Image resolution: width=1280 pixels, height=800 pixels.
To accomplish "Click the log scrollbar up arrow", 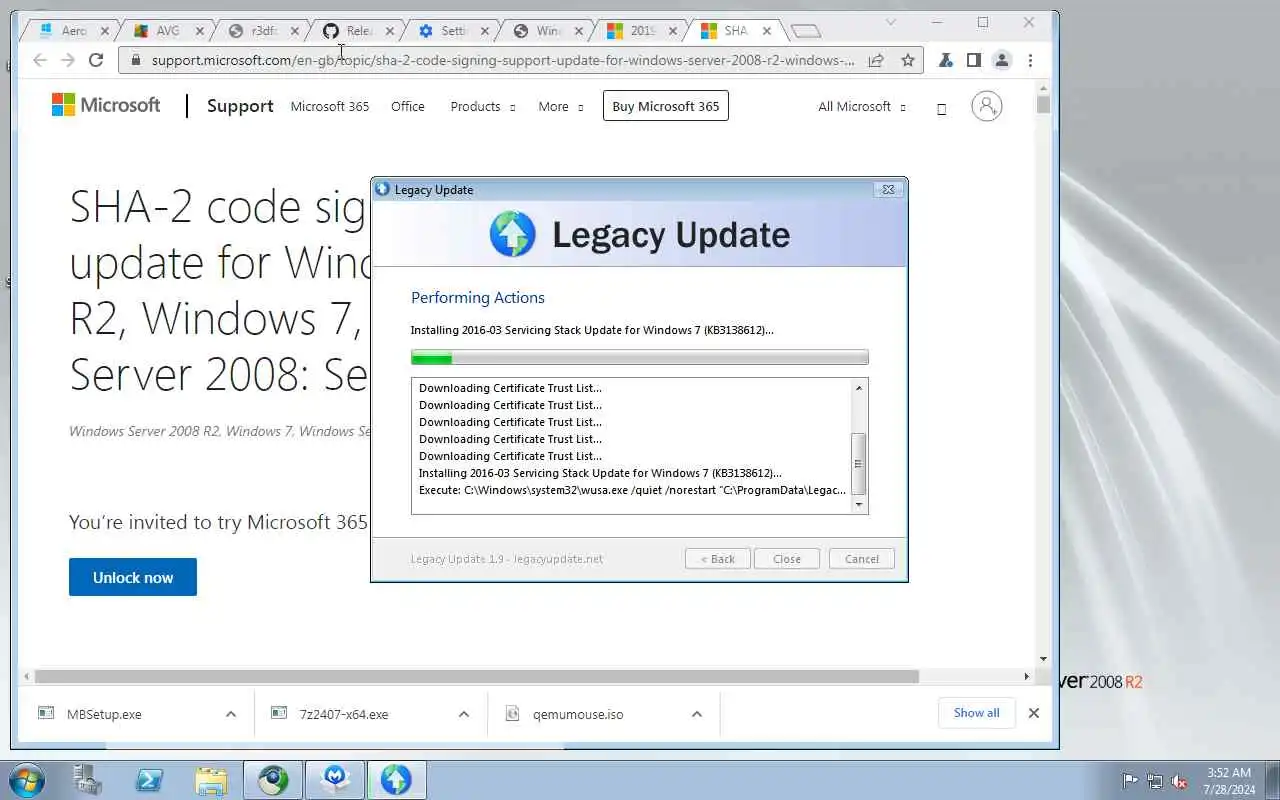I will (858, 387).
